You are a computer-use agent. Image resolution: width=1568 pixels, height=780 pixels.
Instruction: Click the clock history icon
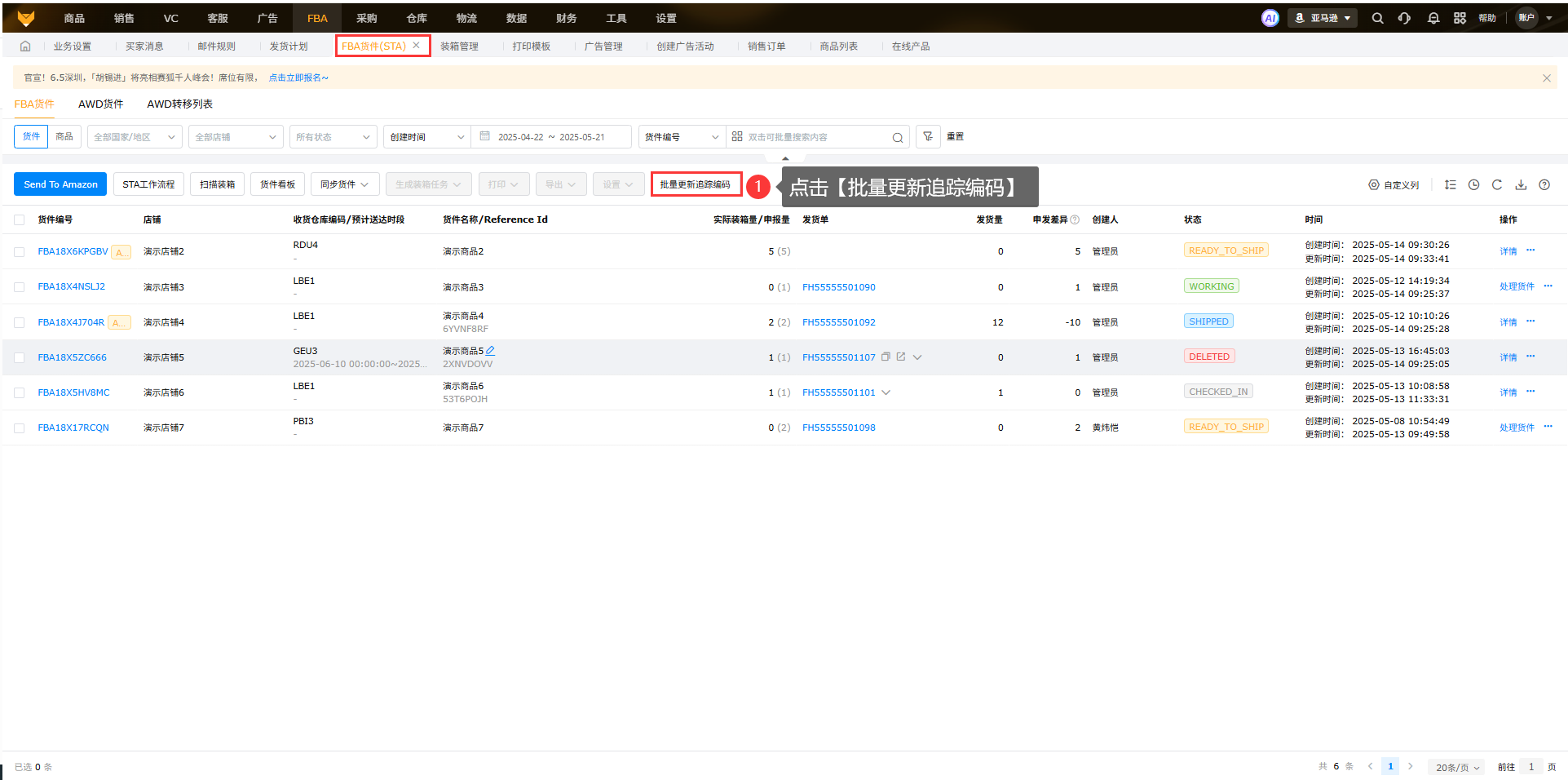(x=1473, y=185)
